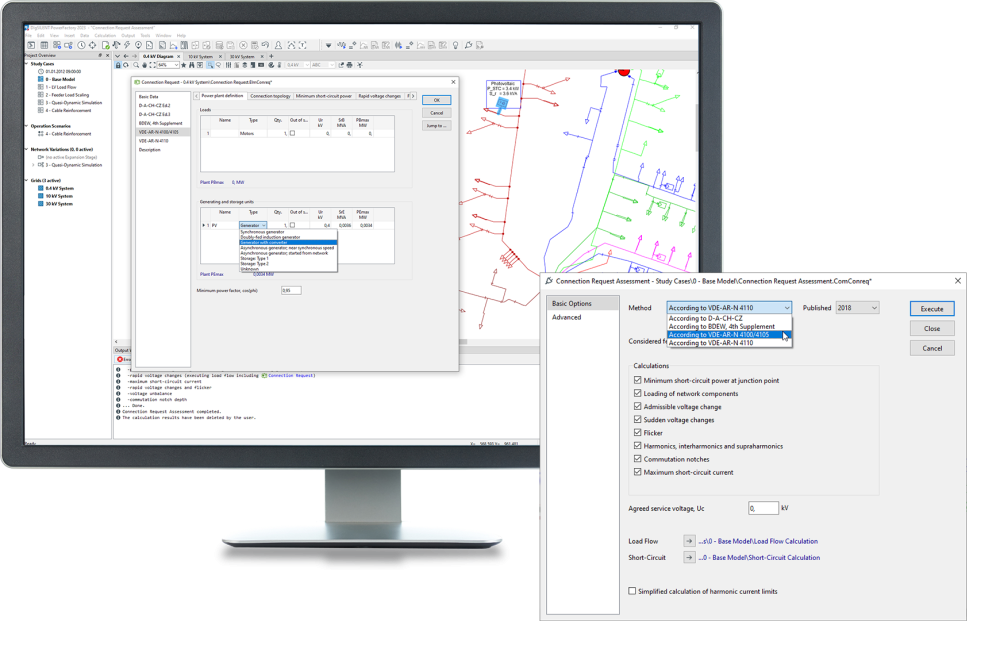Toggle Out of service checkbox in Motors row
Screen dimensions: 1000x664
pos(292,133)
